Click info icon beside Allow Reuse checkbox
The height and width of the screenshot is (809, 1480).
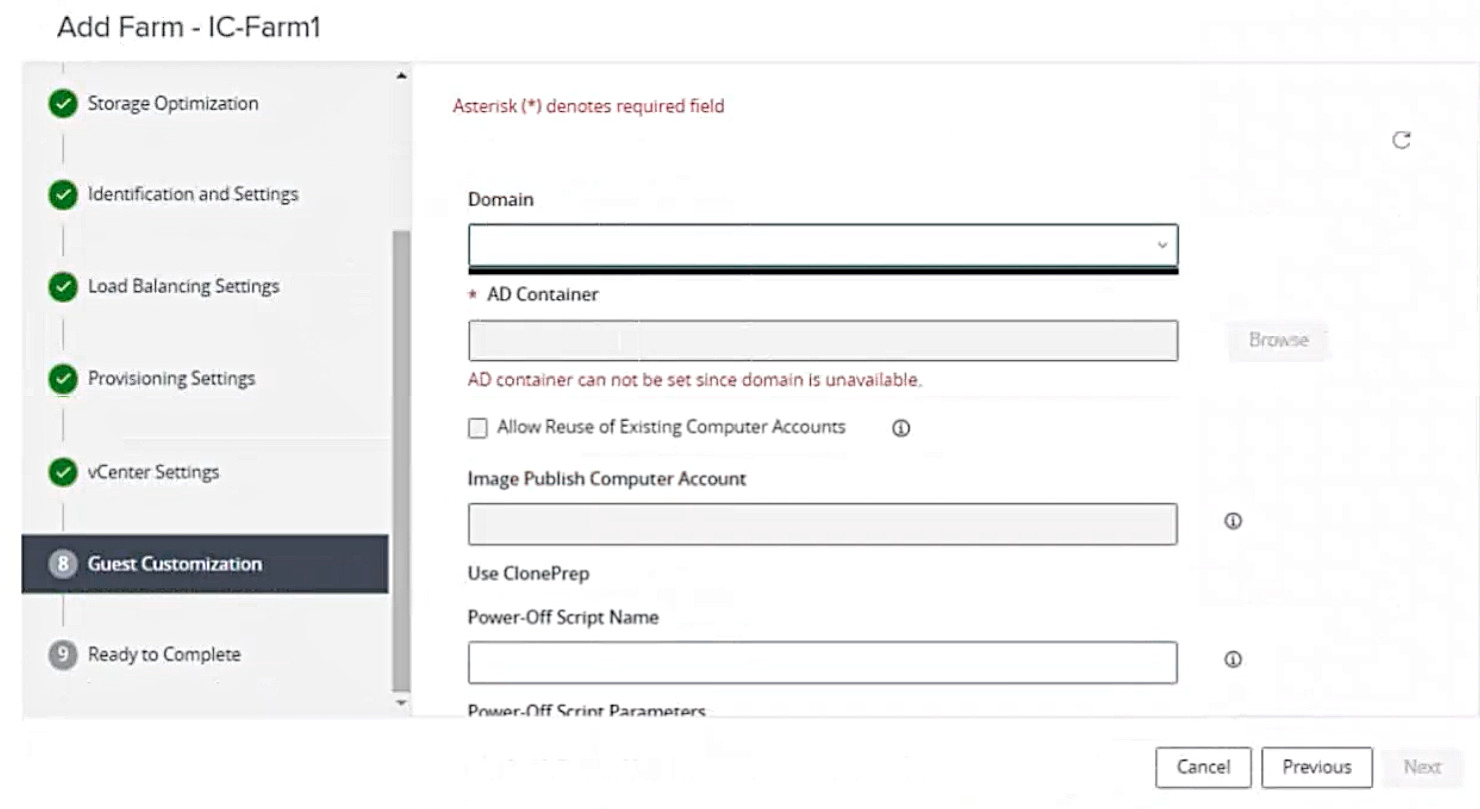pos(900,428)
